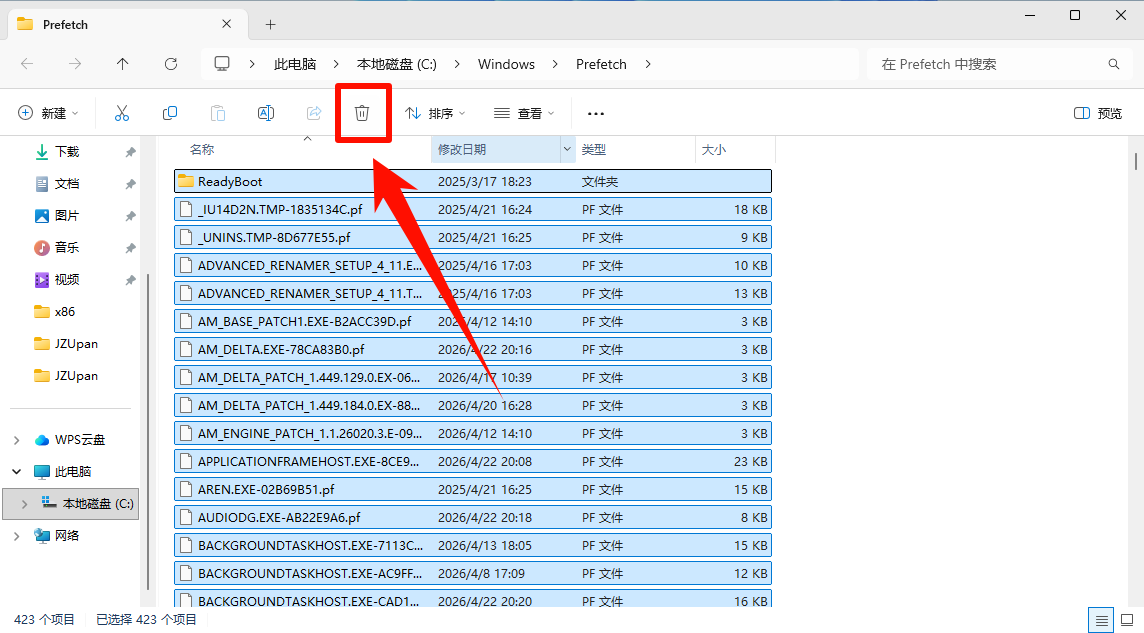The height and width of the screenshot is (633, 1144).
Task: Unpin 视频 using its pin icon
Action: [x=131, y=280]
